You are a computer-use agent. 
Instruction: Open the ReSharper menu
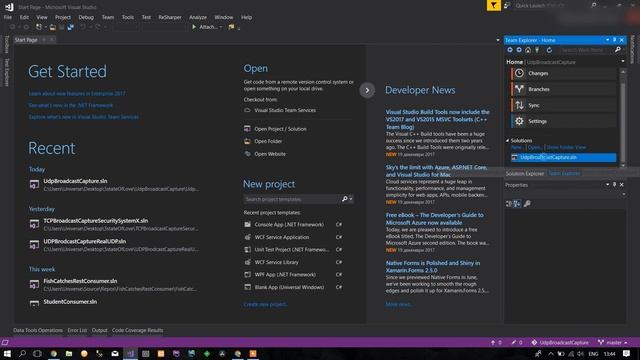(170, 17)
